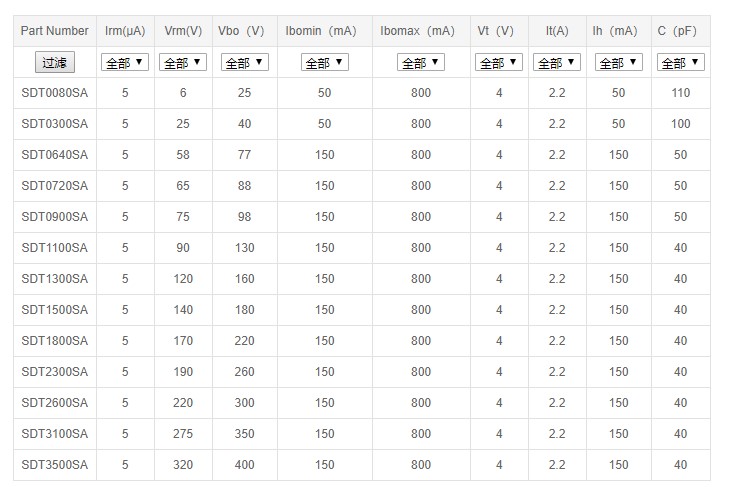Click the 过滤 filter button
Screen dimensions: 735x487
(54, 62)
